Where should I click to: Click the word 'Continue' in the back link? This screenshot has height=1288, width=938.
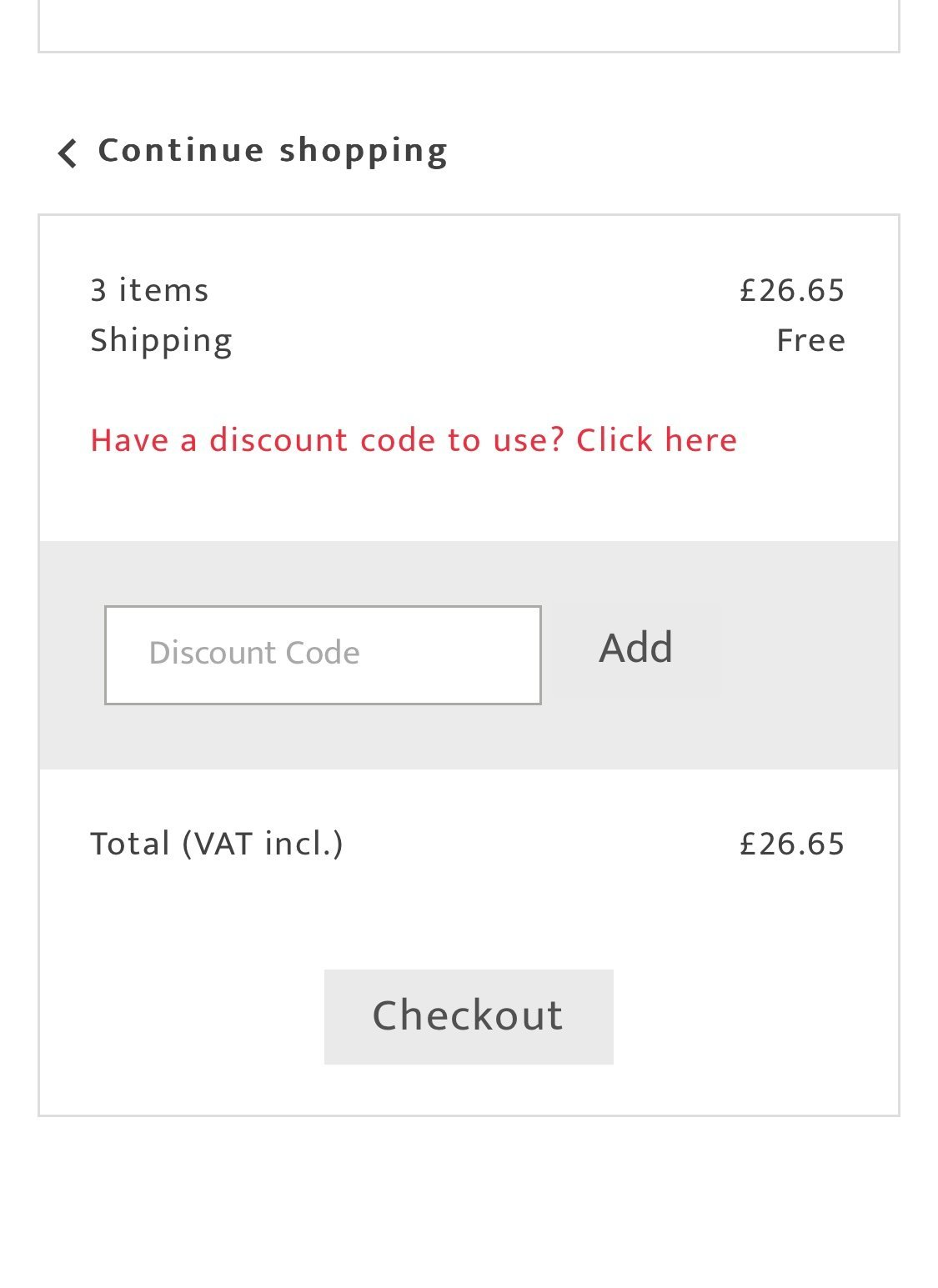click(x=181, y=151)
